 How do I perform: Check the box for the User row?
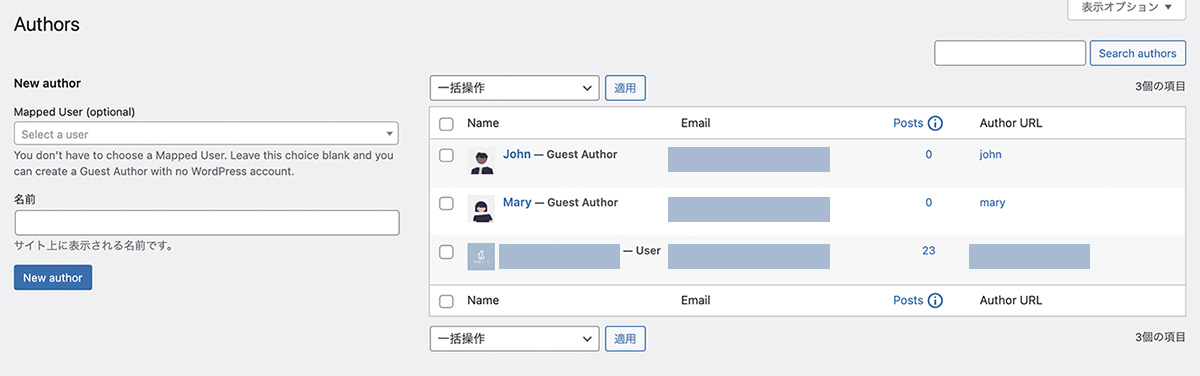point(447,251)
